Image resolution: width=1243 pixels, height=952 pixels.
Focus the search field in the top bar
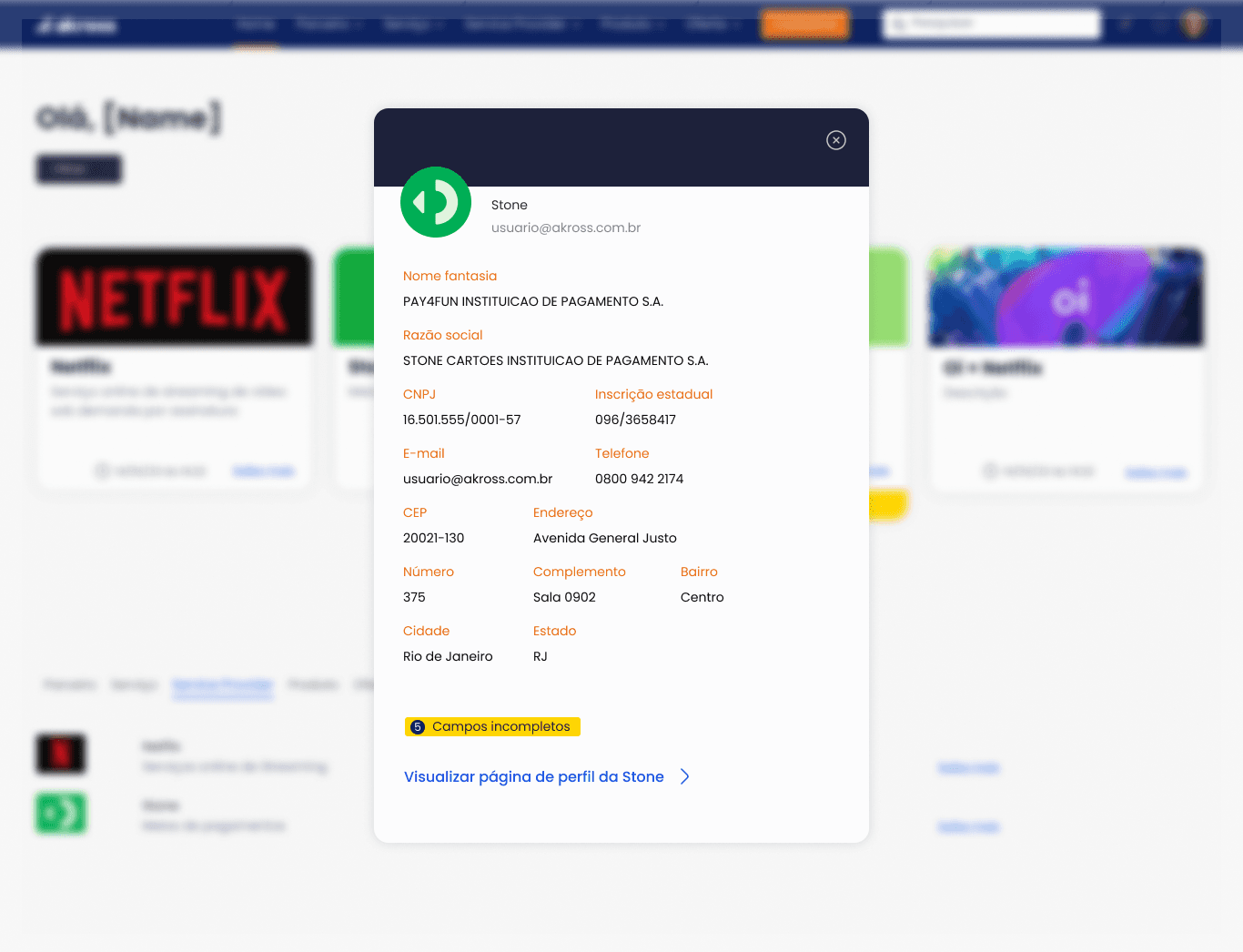click(x=992, y=24)
